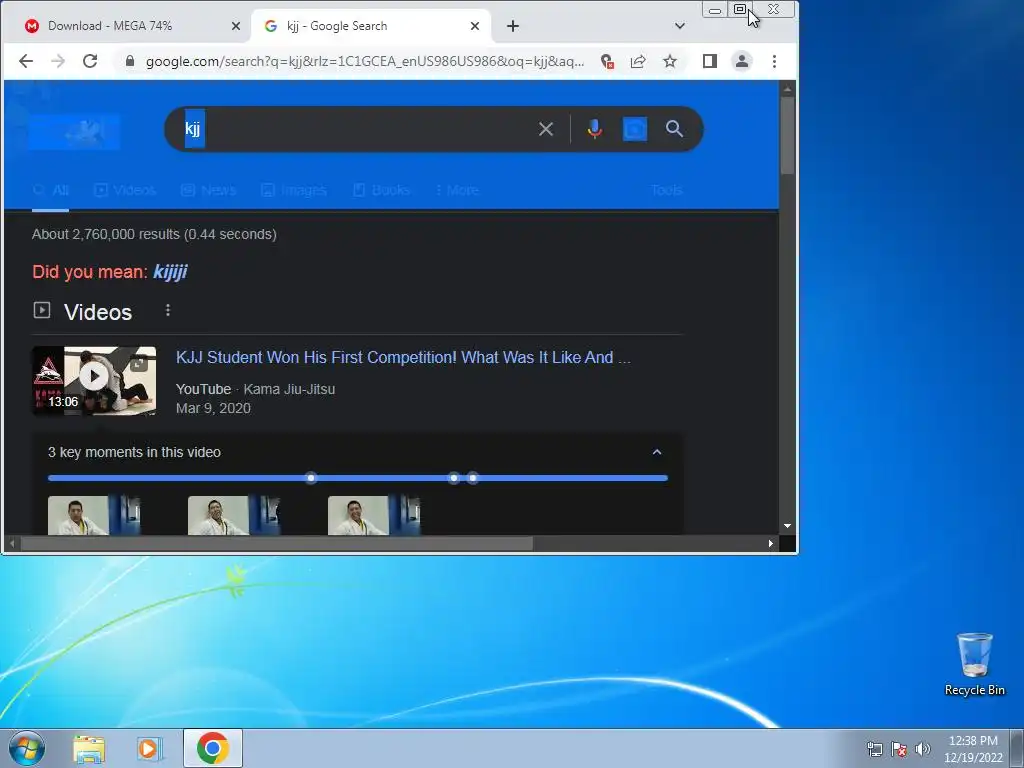Open the Windows Start menu
The width and height of the screenshot is (1024, 768).
(x=26, y=748)
